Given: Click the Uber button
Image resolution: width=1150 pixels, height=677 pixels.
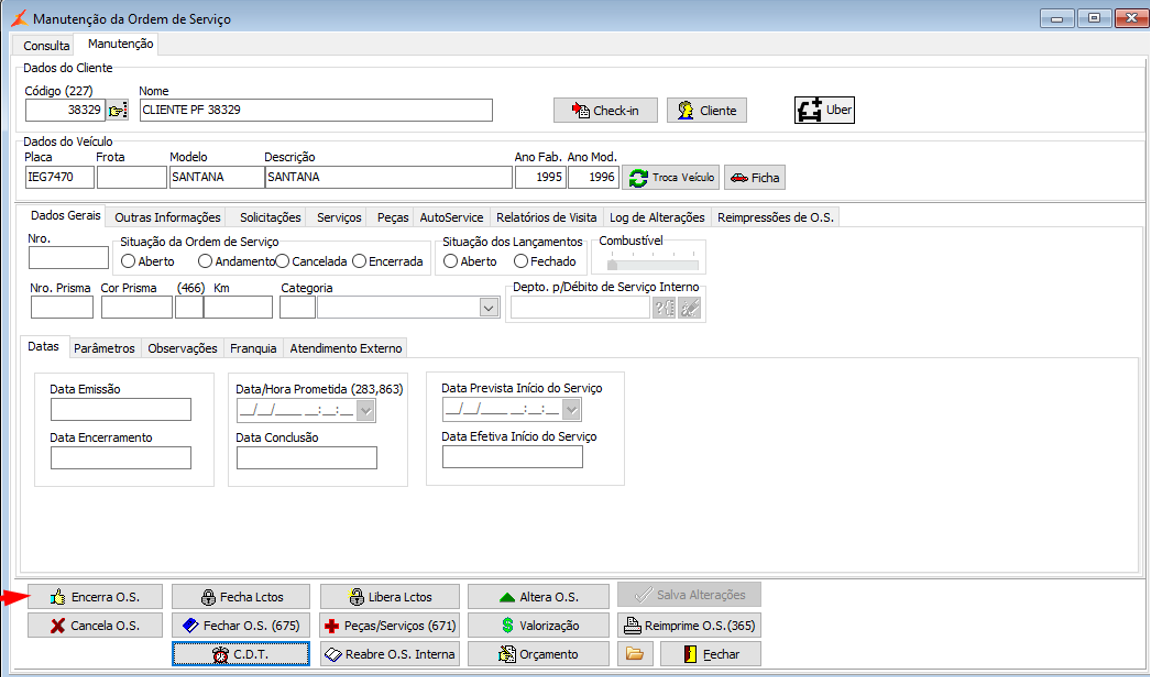Looking at the screenshot, I should 824,110.
